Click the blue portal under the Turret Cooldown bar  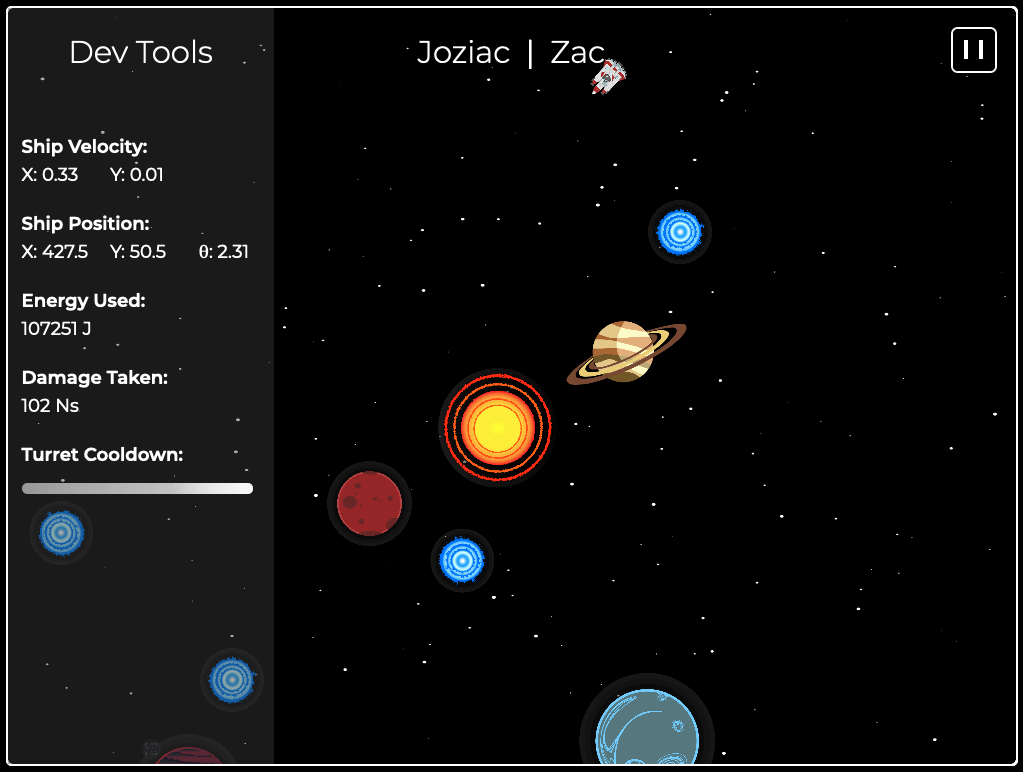[61, 533]
